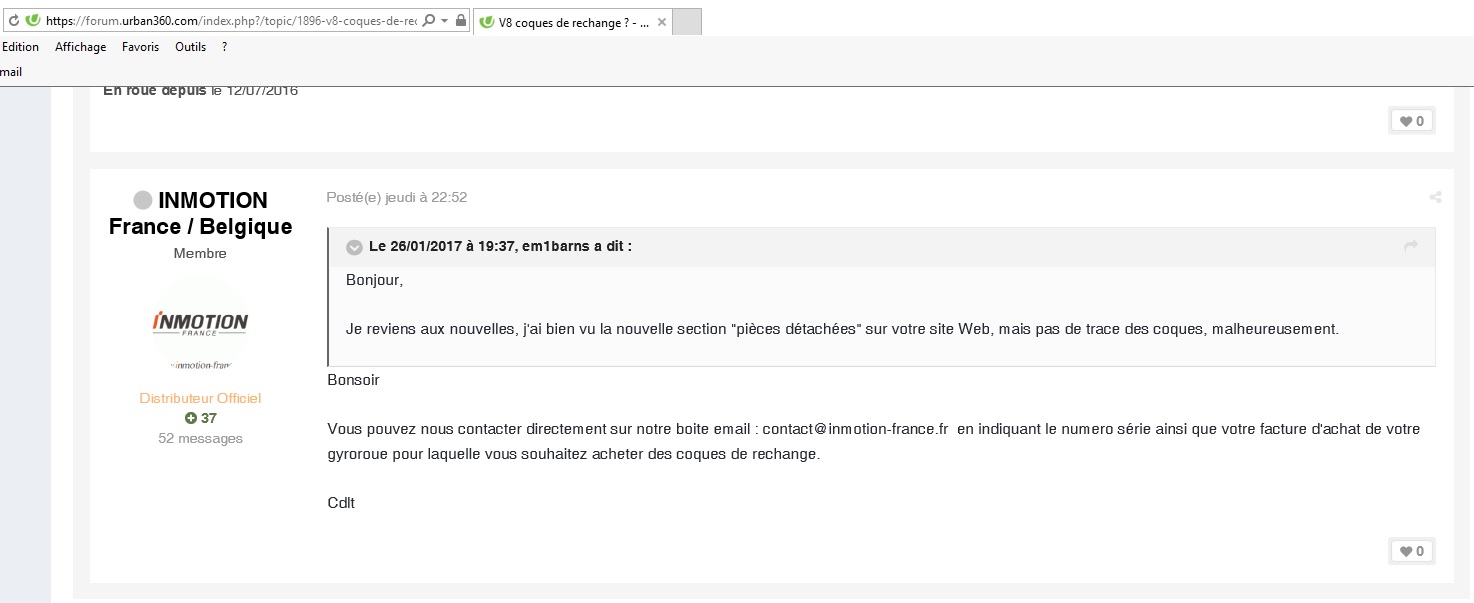Click the 'En roue depuis le 12/07/2016' text
This screenshot has width=1474, height=603.
[x=200, y=91]
